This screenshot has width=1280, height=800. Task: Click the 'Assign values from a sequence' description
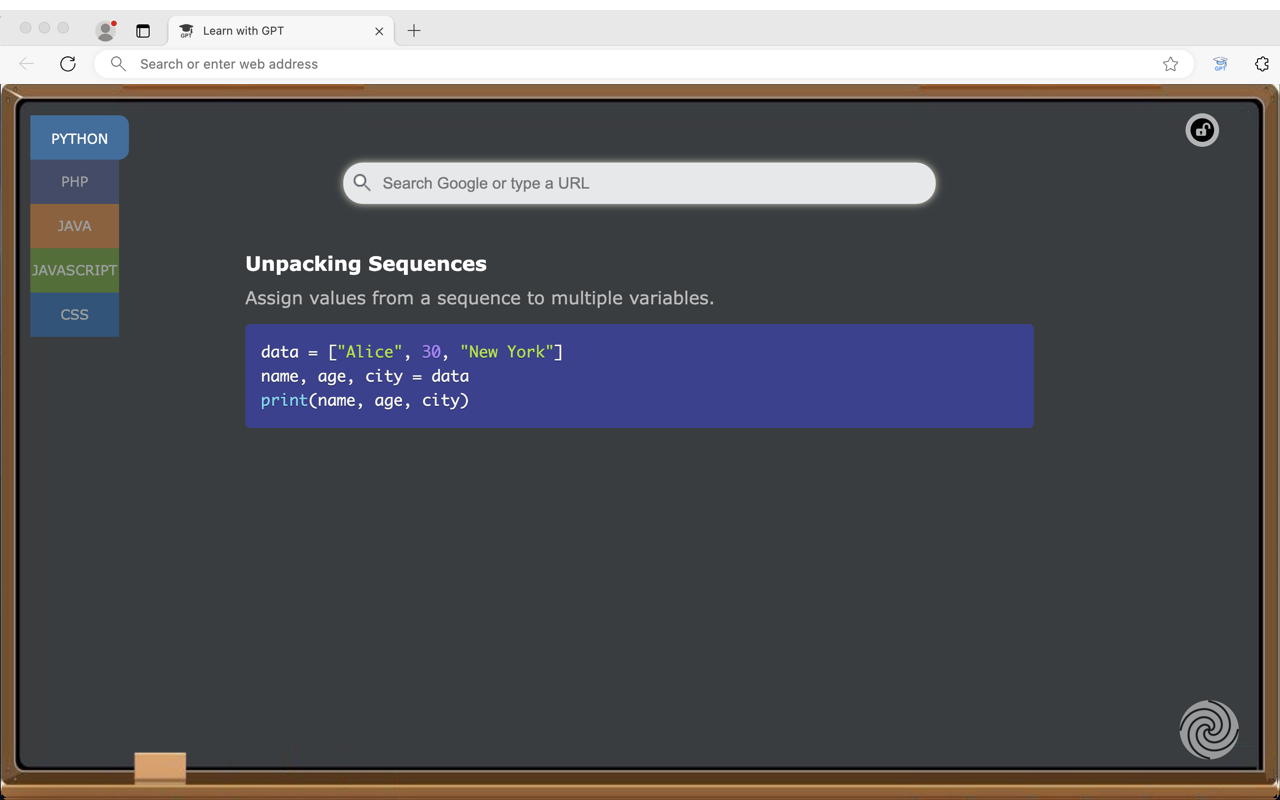tap(479, 298)
